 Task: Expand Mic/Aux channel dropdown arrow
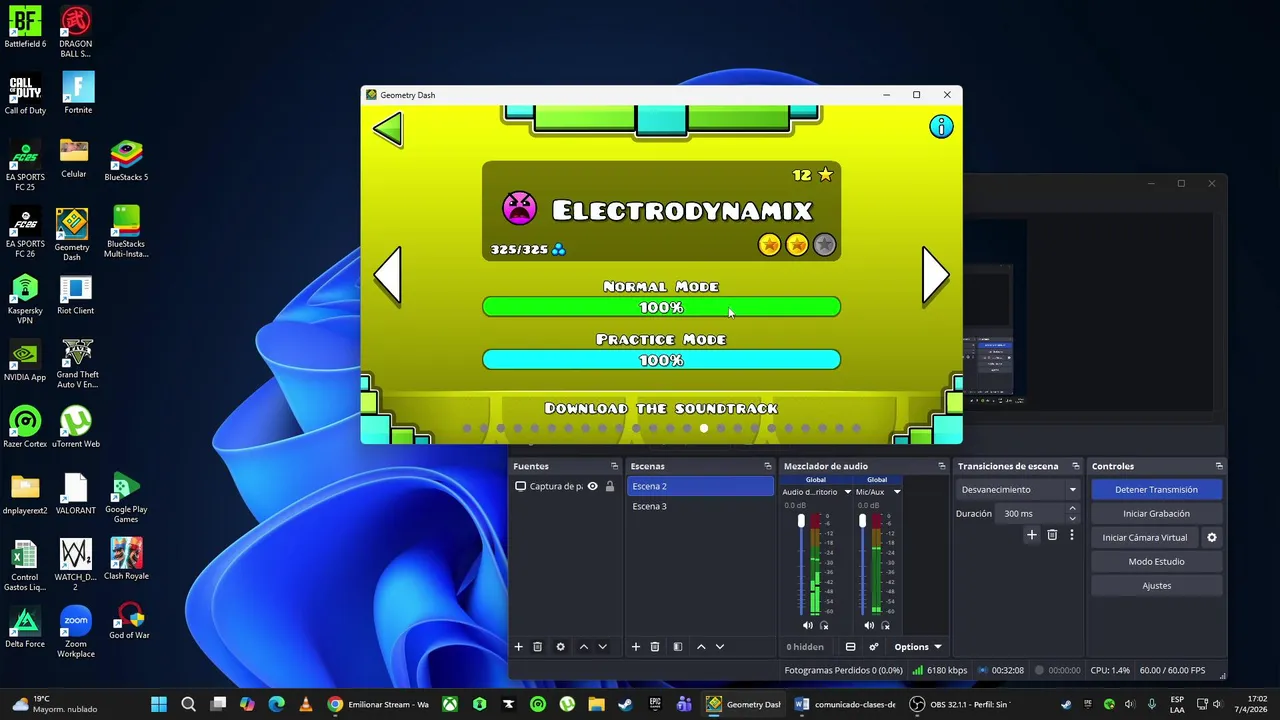(896, 492)
